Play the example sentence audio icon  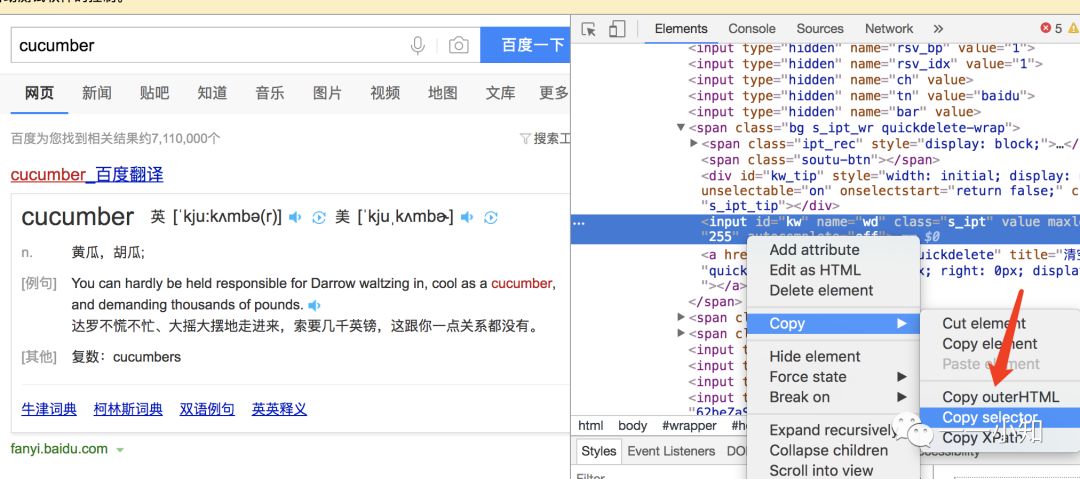pyautogui.click(x=314, y=305)
